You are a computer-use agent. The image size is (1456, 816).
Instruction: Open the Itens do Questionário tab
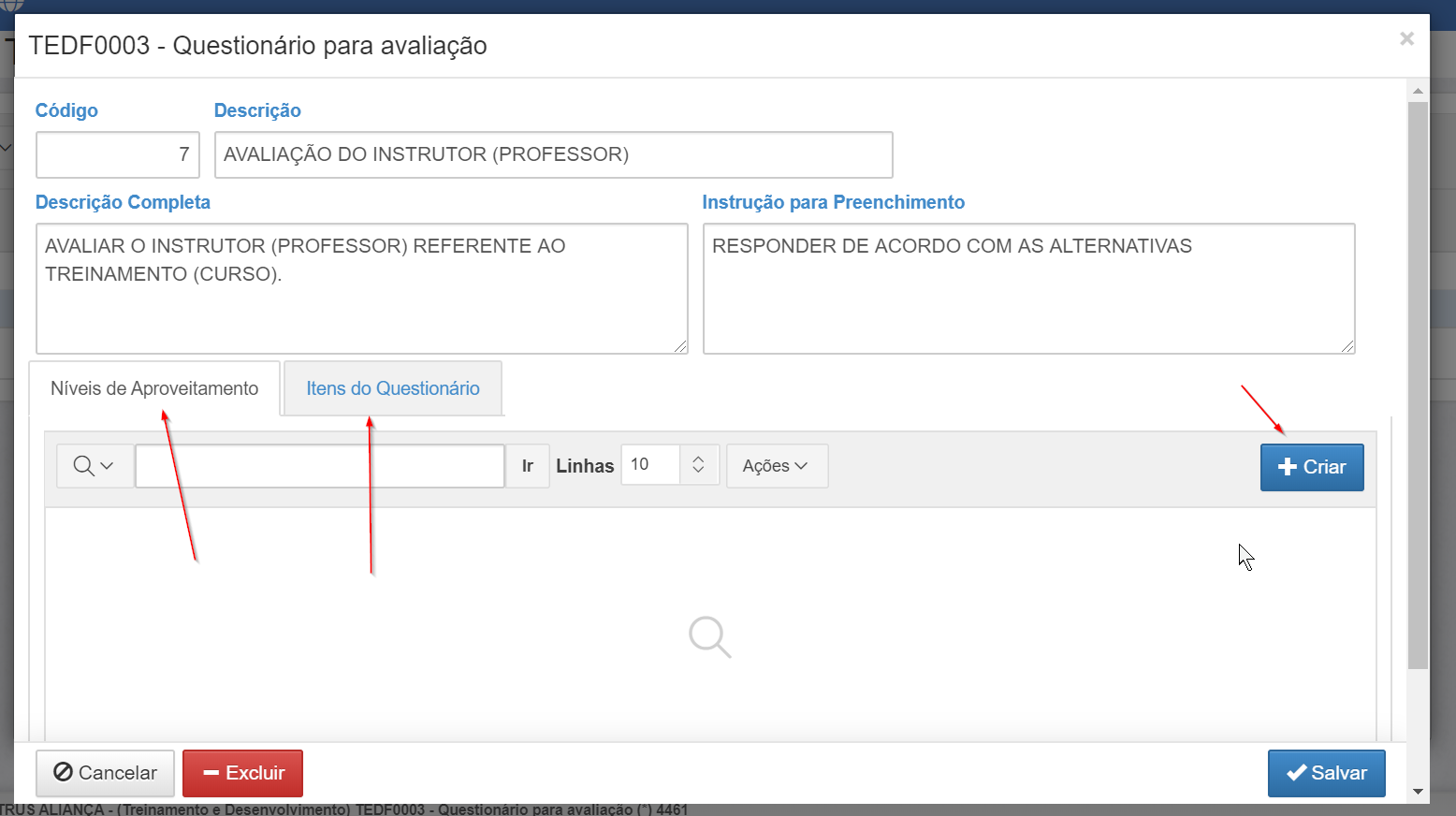click(x=393, y=388)
